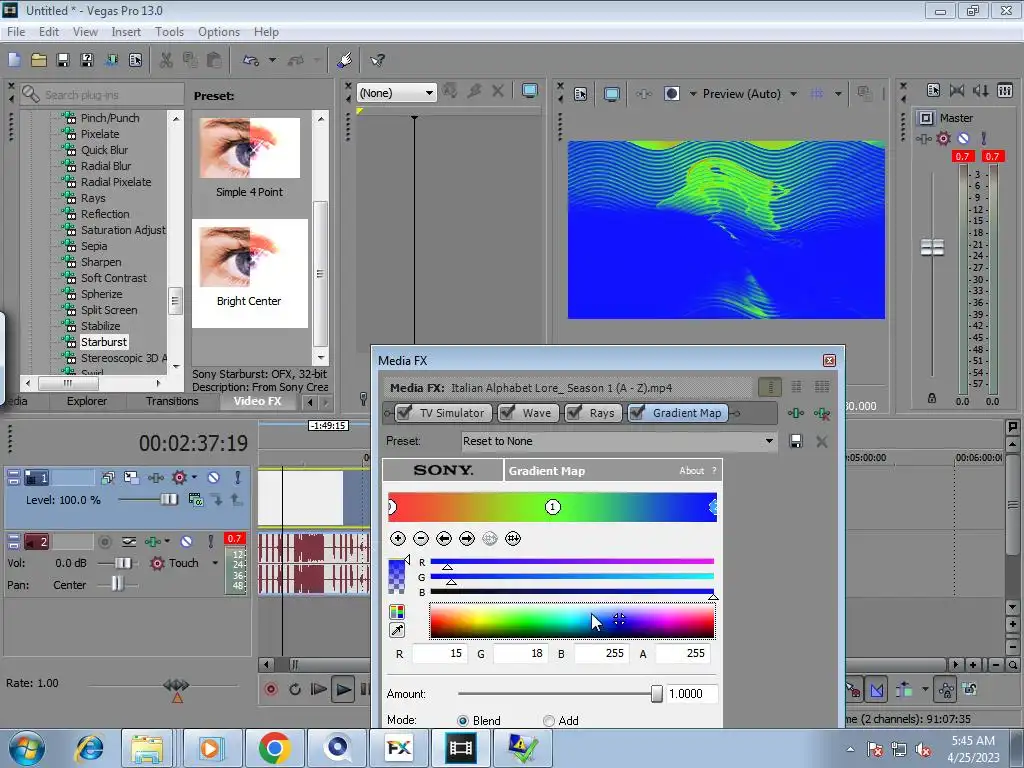
Task: Switch to the Explorer tab
Action: point(86,401)
